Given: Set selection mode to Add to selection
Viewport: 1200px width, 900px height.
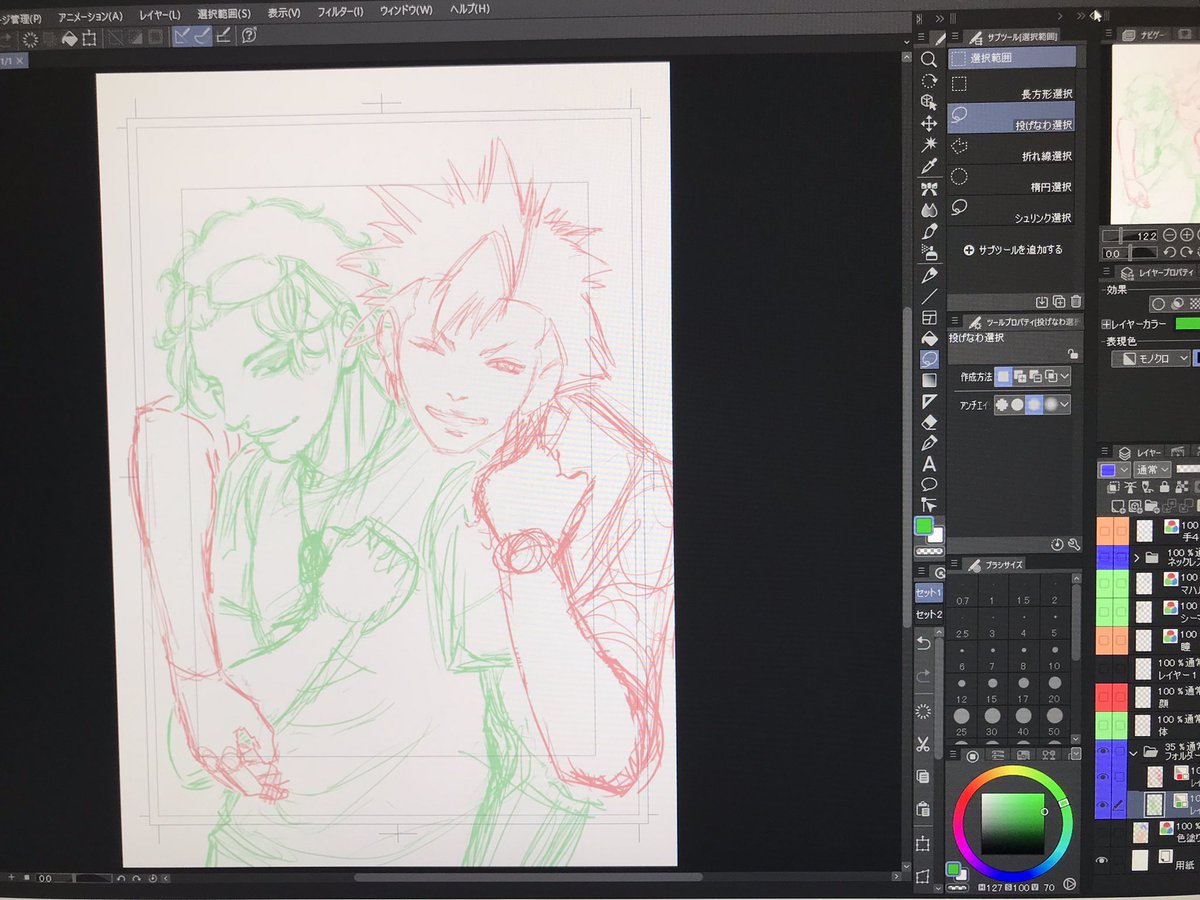Looking at the screenshot, I should (1019, 376).
